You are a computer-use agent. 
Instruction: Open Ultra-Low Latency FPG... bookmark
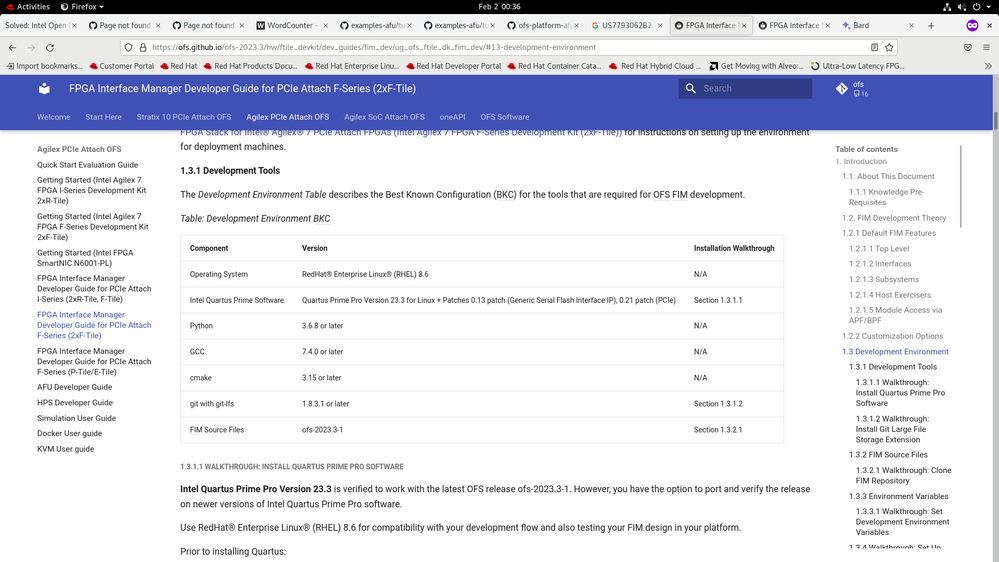coord(858,66)
